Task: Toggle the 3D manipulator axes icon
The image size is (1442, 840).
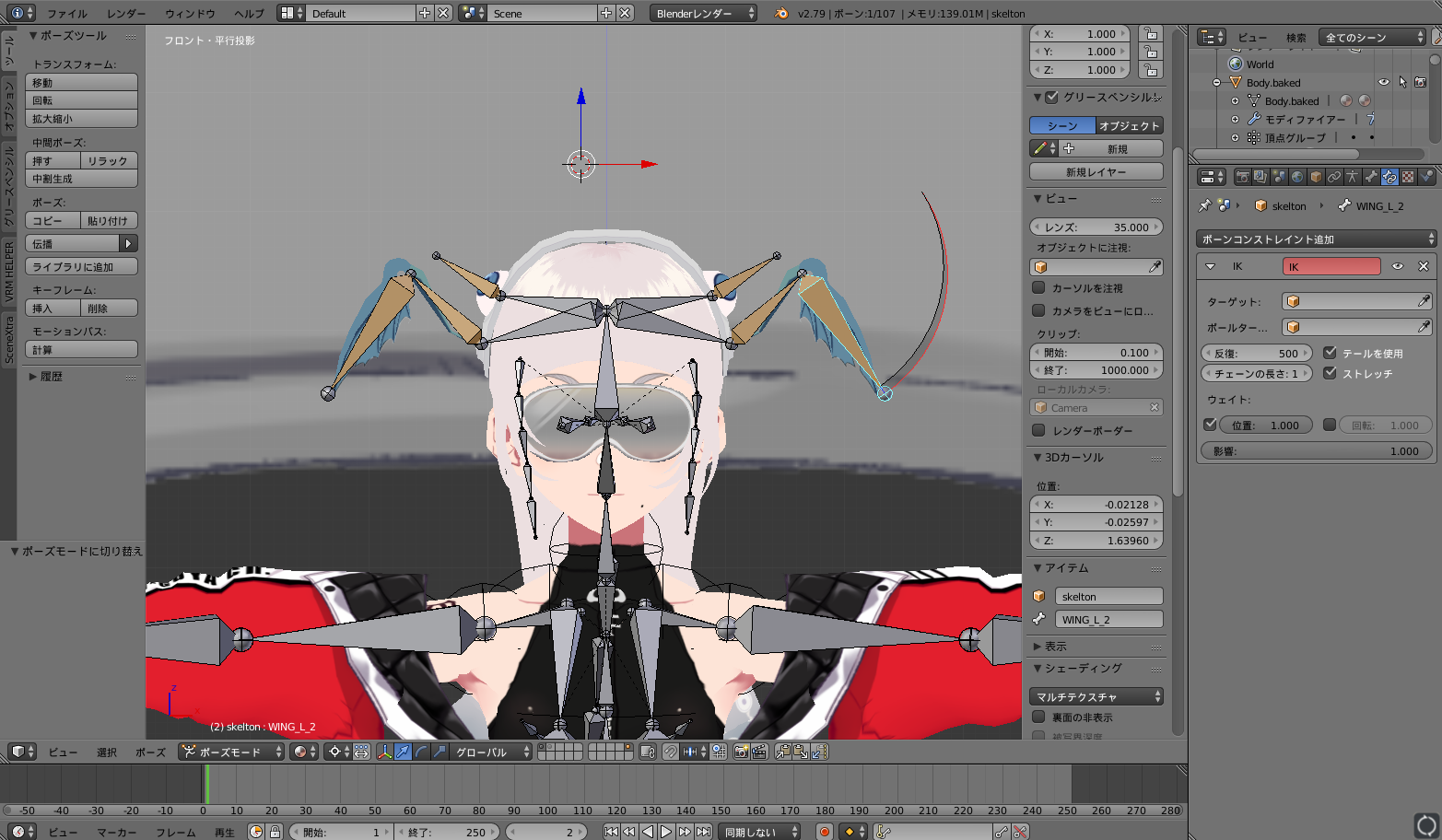Action: click(x=384, y=752)
